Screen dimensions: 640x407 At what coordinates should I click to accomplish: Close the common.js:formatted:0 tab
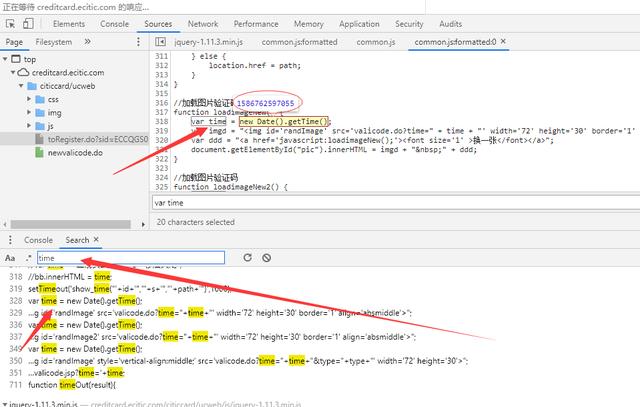pyautogui.click(x=503, y=41)
